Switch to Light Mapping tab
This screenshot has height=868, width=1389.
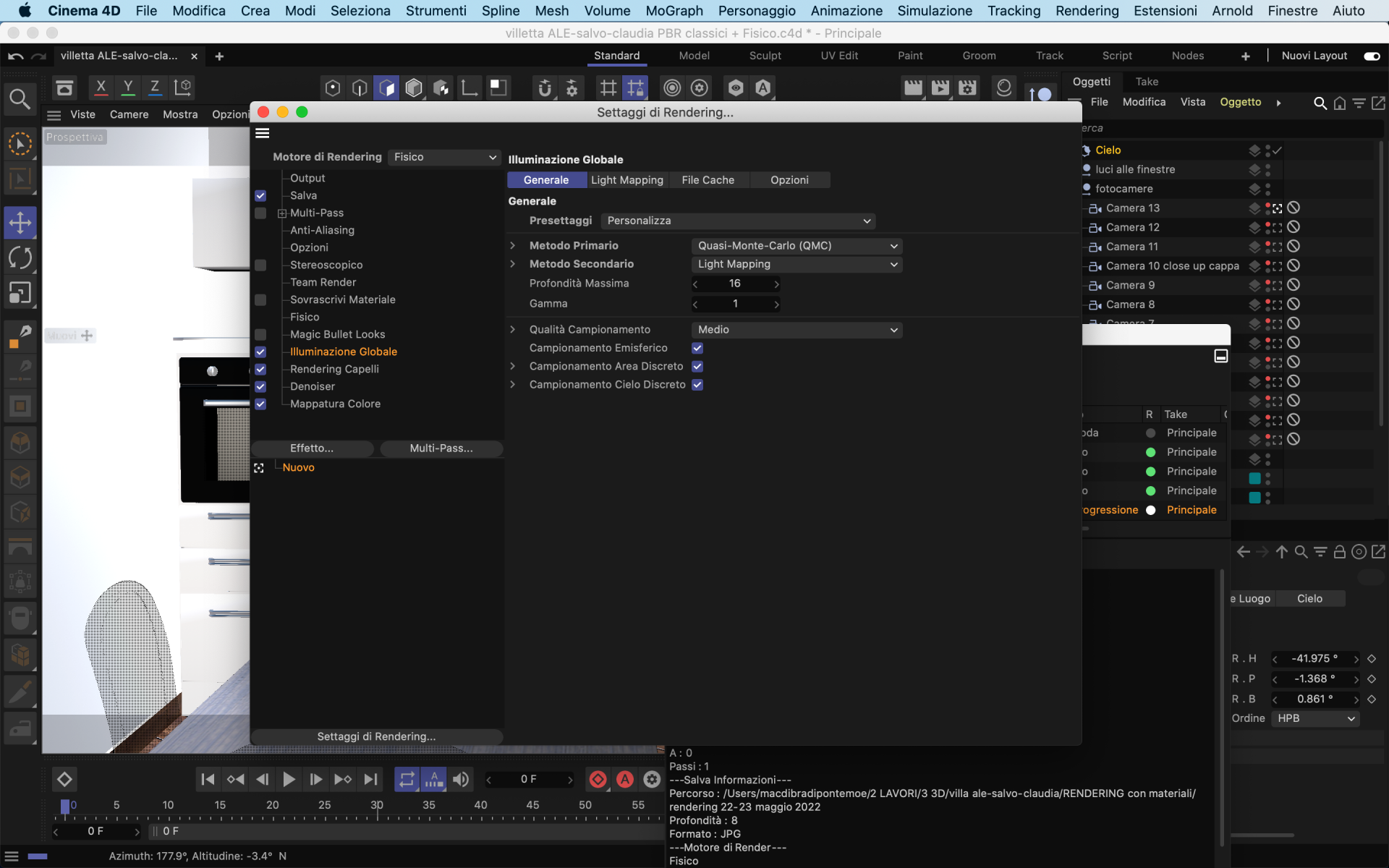tap(627, 179)
